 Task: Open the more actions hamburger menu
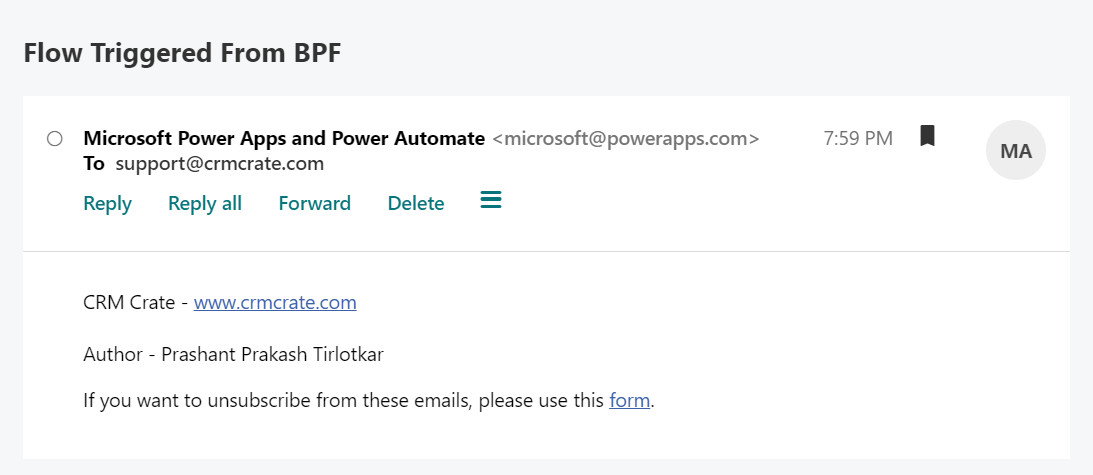490,201
